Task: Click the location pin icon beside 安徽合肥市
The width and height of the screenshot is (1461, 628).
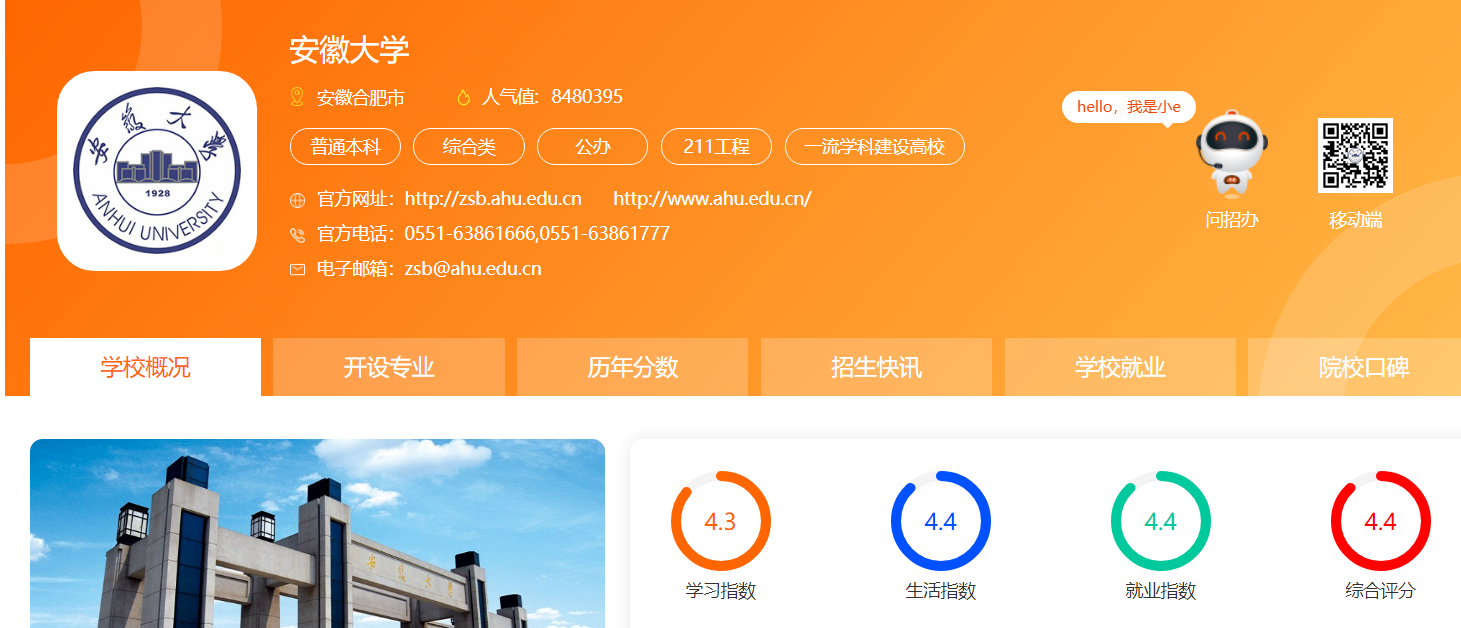Action: click(296, 97)
